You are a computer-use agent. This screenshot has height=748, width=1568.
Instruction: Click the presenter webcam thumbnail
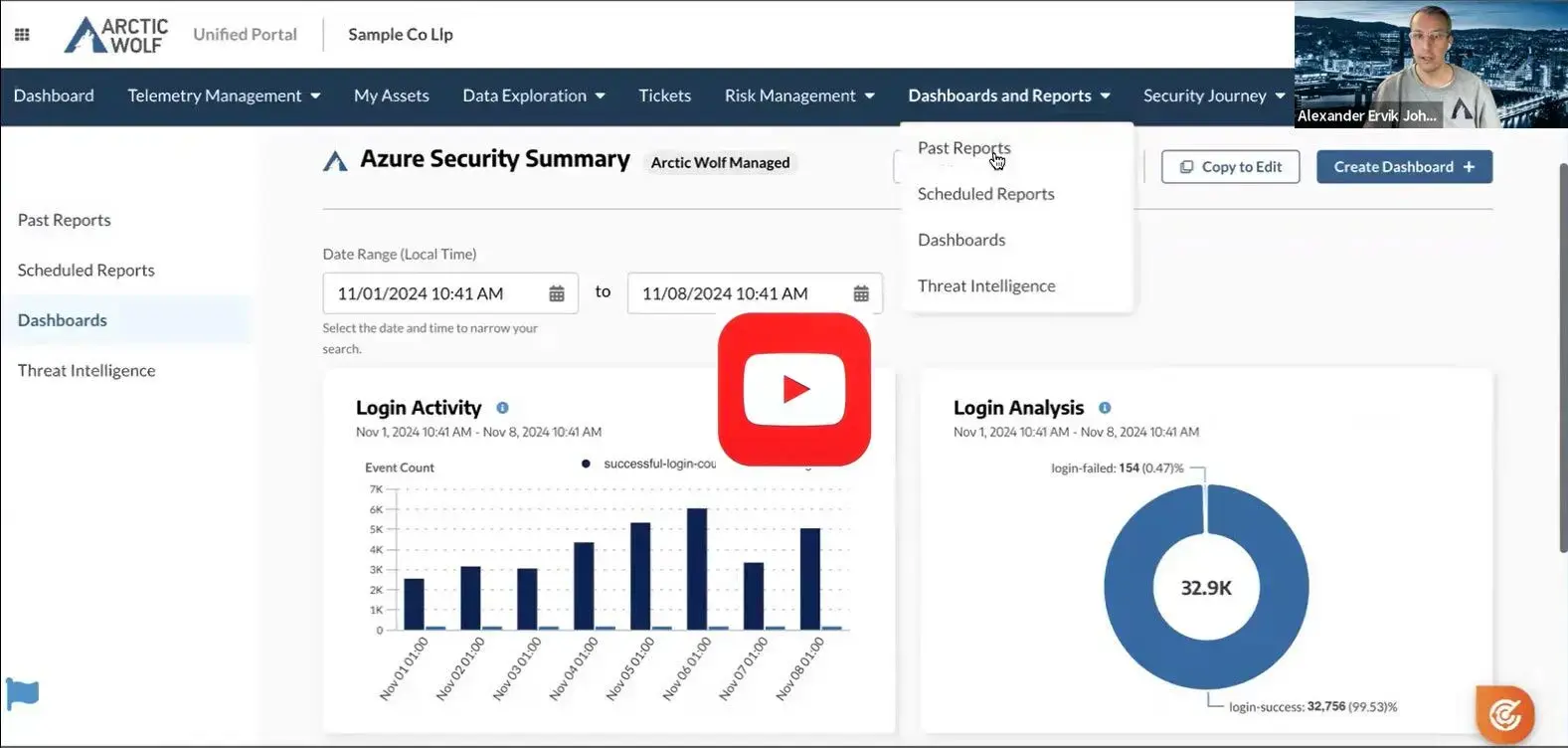tap(1431, 64)
